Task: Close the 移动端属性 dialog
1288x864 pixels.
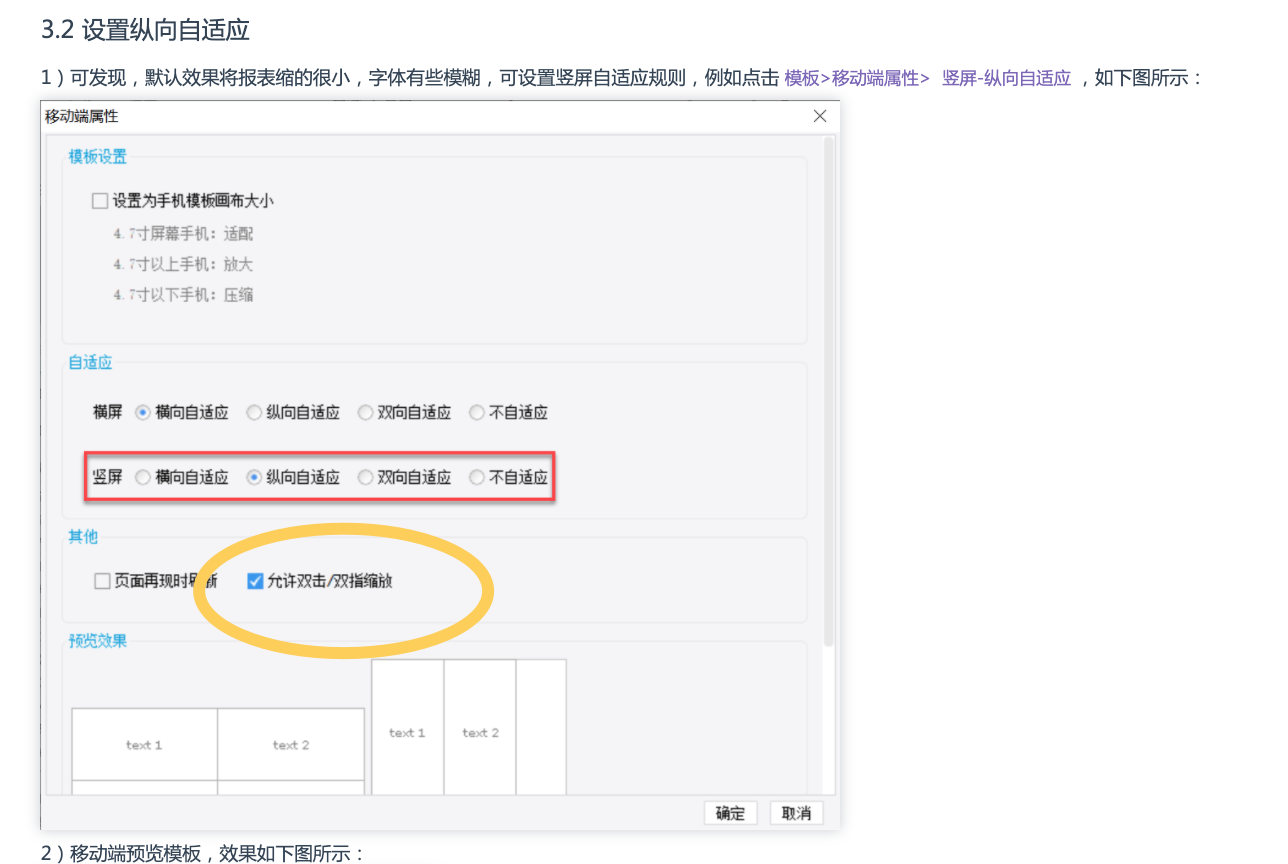Action: pyautogui.click(x=820, y=116)
